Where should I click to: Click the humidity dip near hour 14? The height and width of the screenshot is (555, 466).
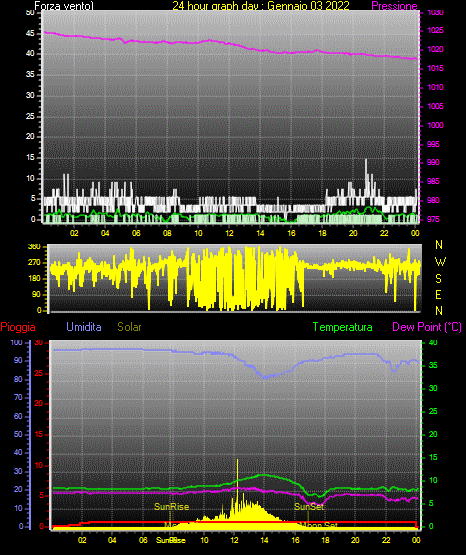click(265, 377)
